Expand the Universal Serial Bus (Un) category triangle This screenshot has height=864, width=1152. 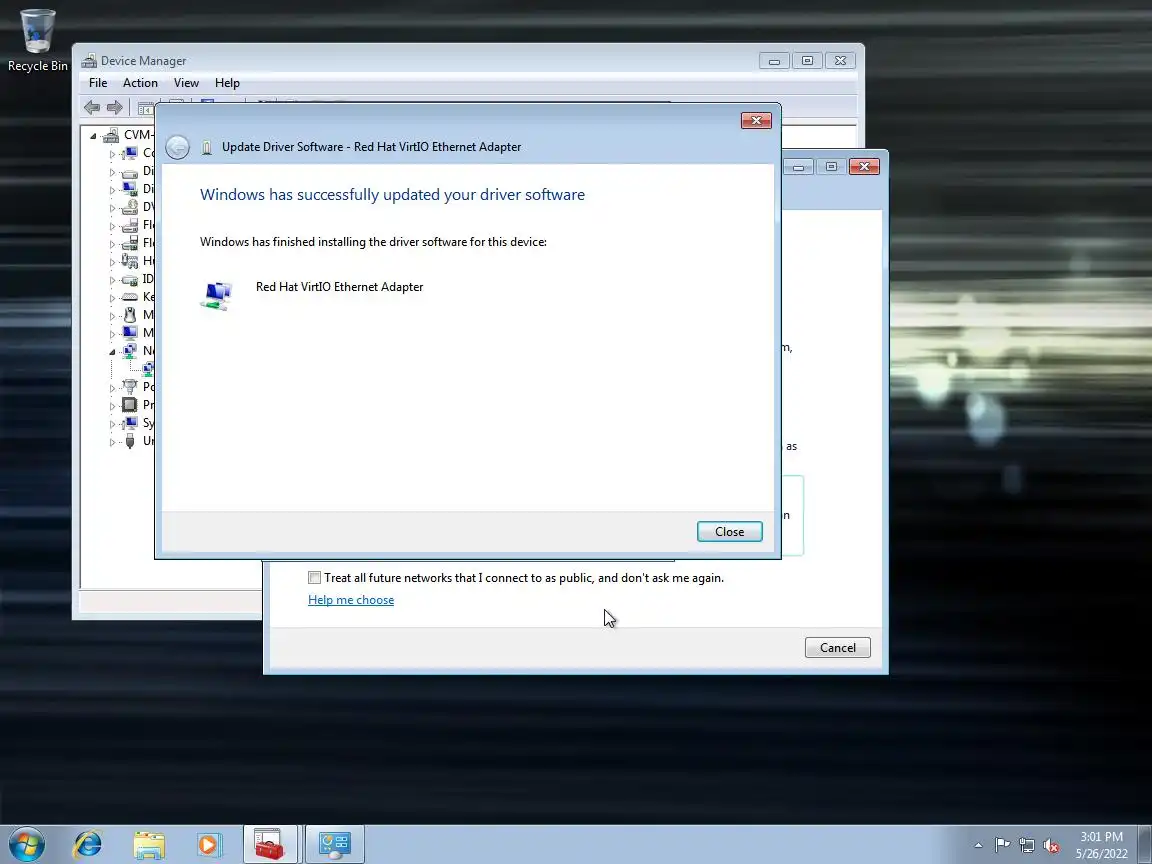(112, 442)
